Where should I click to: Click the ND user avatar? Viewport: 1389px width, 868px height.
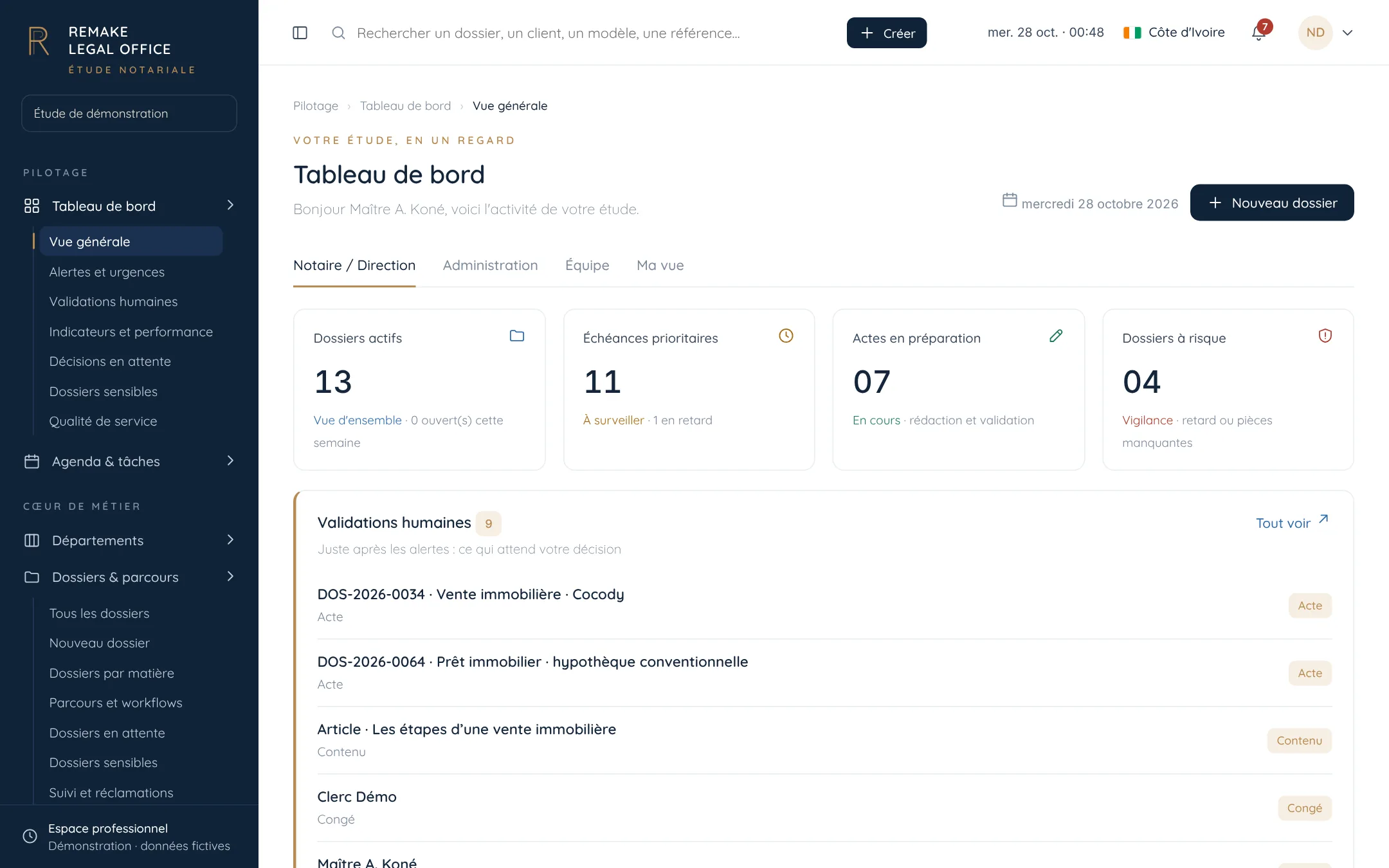click(x=1315, y=33)
